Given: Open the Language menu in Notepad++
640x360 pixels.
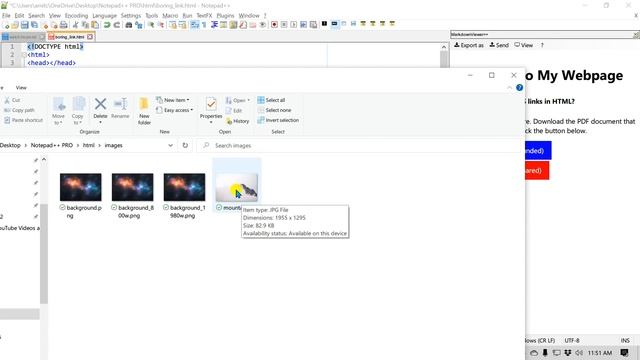Looking at the screenshot, I should (104, 16).
